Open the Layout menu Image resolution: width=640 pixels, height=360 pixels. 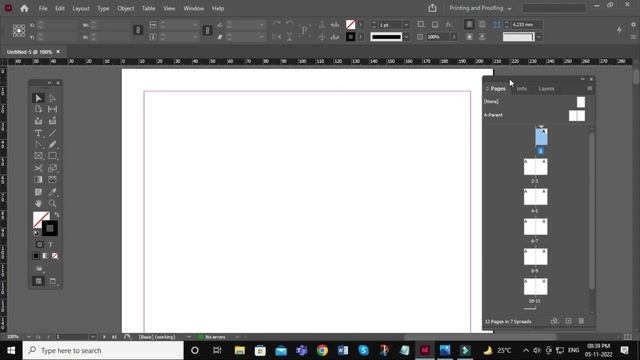click(81, 8)
